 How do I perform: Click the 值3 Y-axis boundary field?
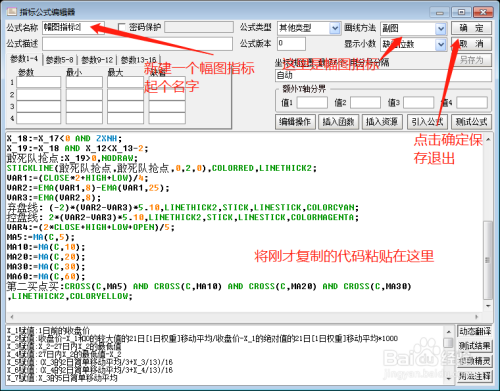click(x=419, y=103)
